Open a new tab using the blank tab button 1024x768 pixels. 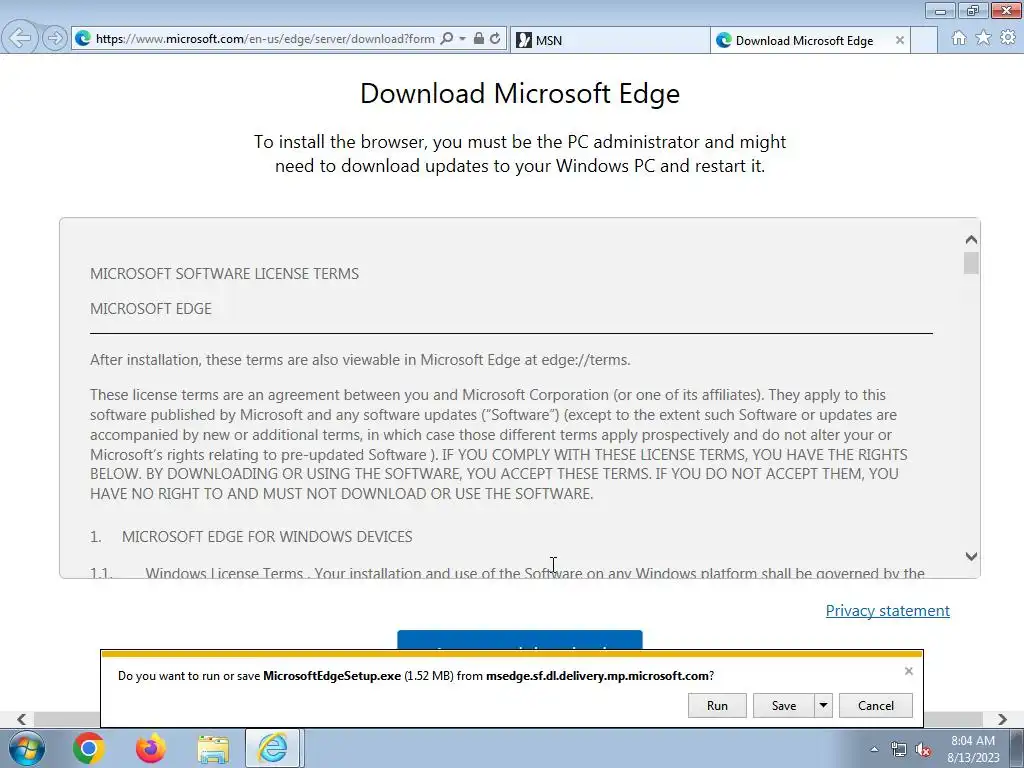click(x=924, y=40)
